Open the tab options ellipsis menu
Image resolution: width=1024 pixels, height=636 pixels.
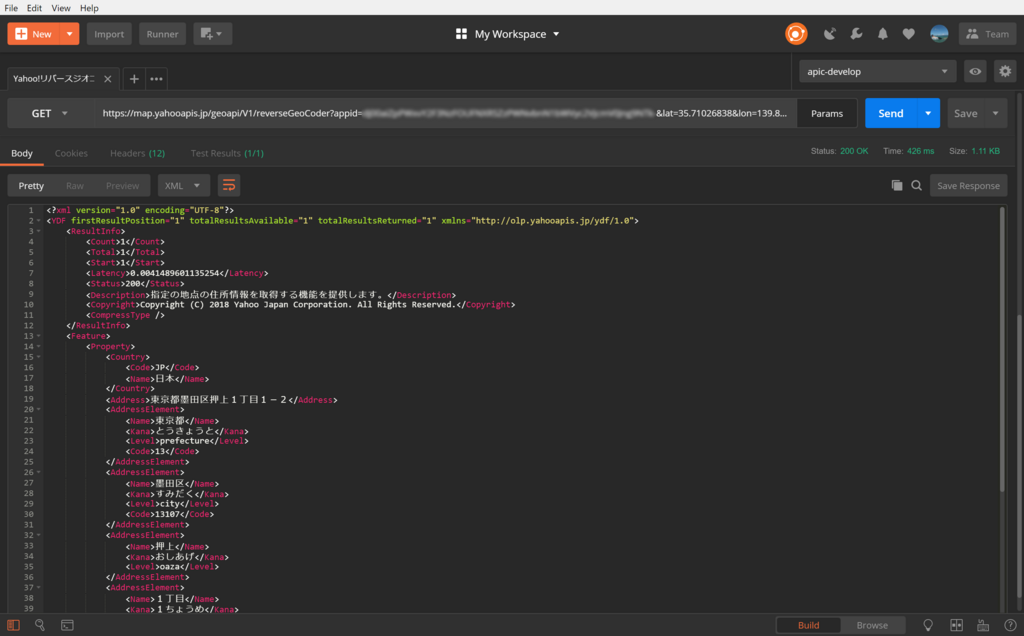[x=156, y=79]
